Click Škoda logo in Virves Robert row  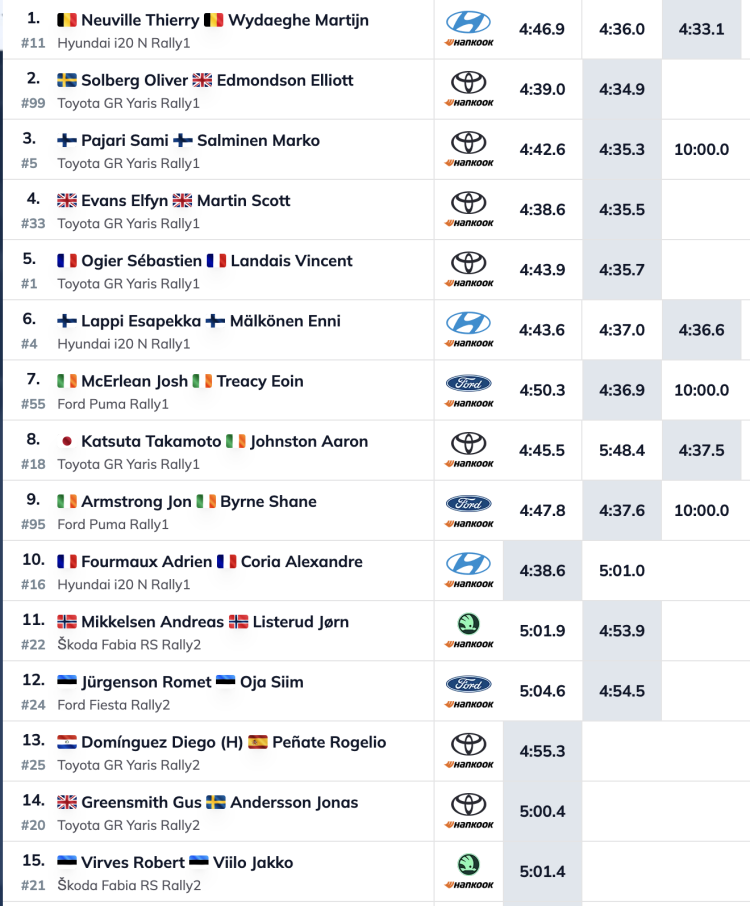point(468,864)
